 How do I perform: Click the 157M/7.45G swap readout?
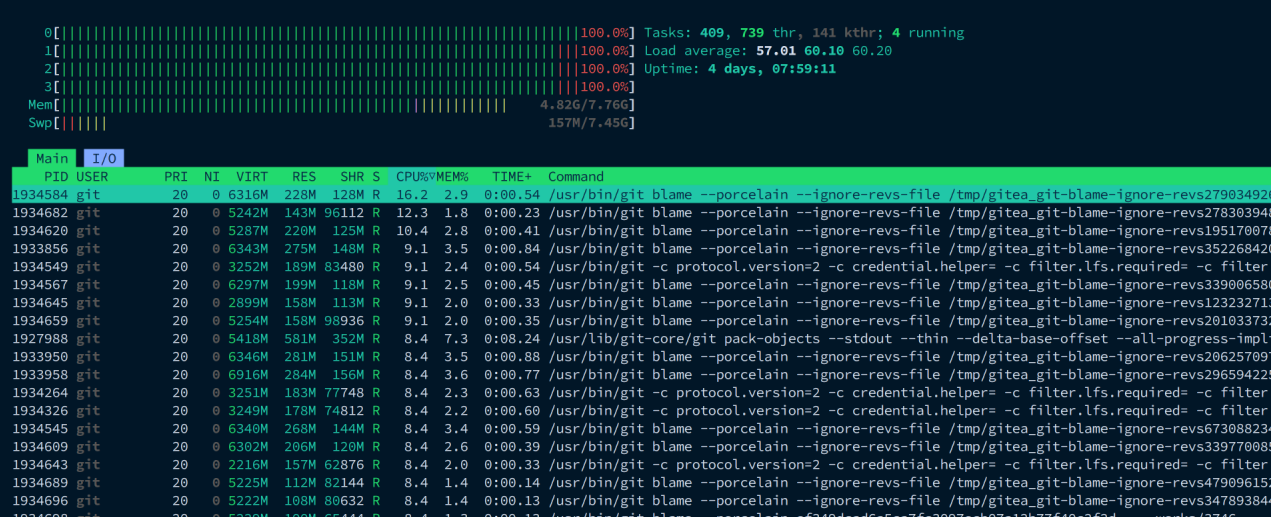pyautogui.click(x=588, y=123)
